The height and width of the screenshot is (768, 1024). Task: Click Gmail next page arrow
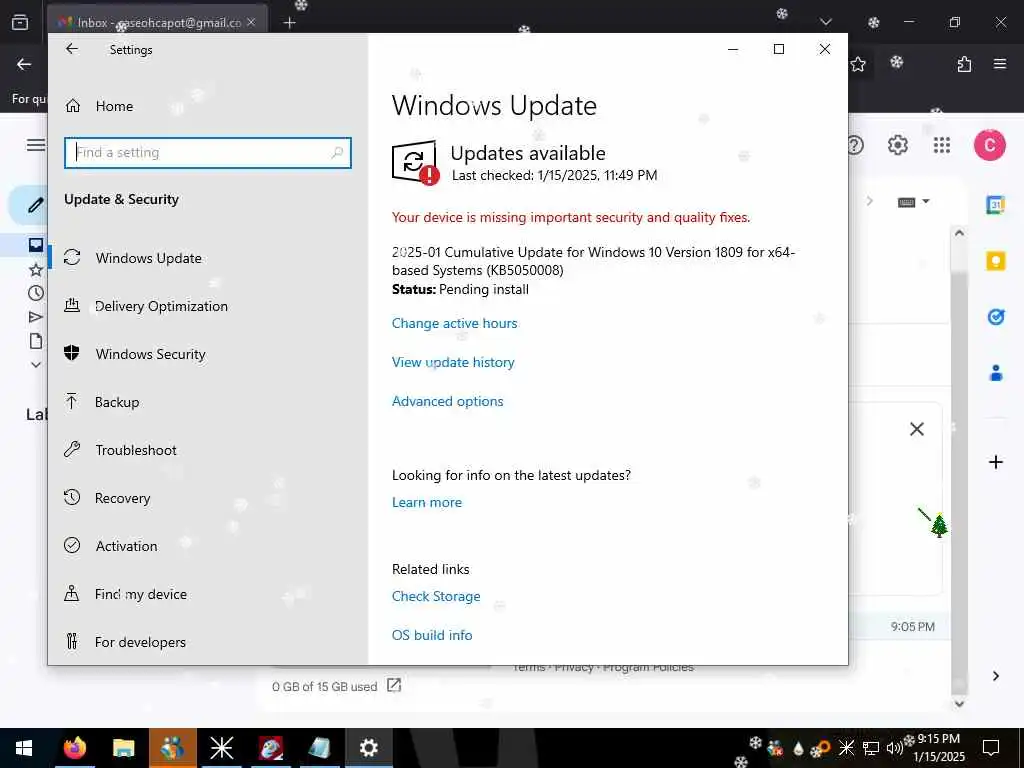point(870,201)
